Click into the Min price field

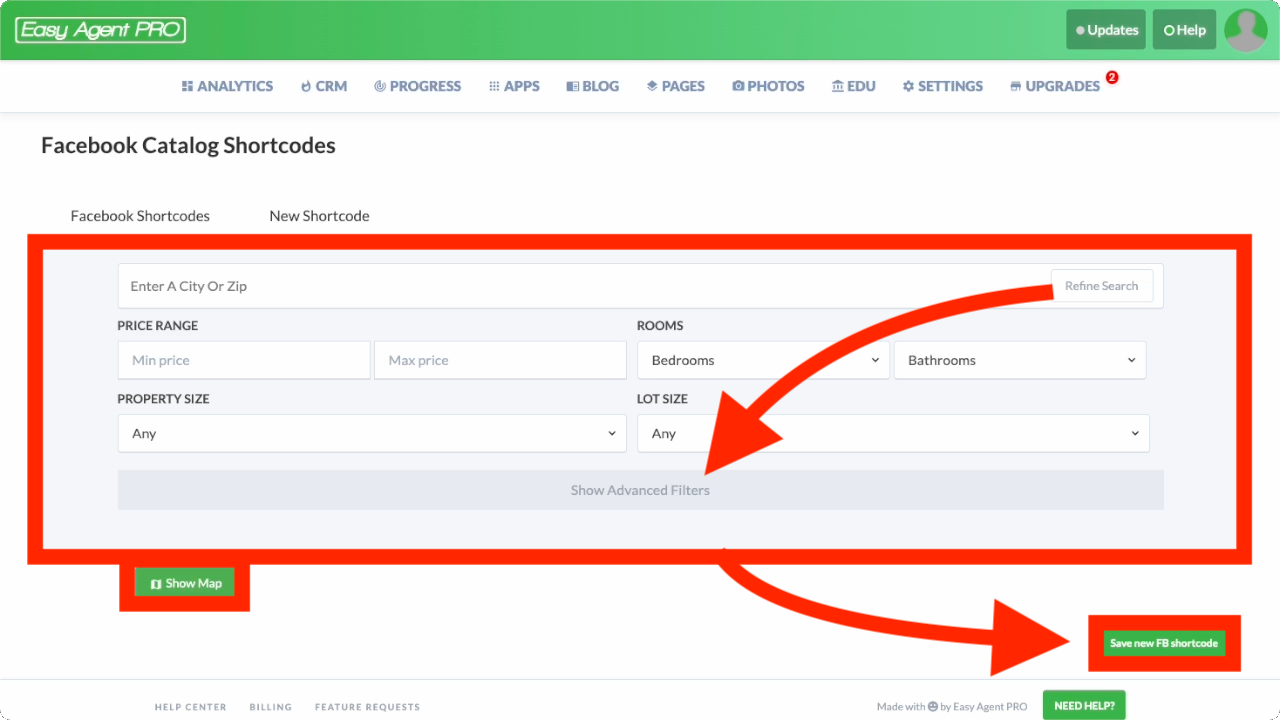[243, 360]
